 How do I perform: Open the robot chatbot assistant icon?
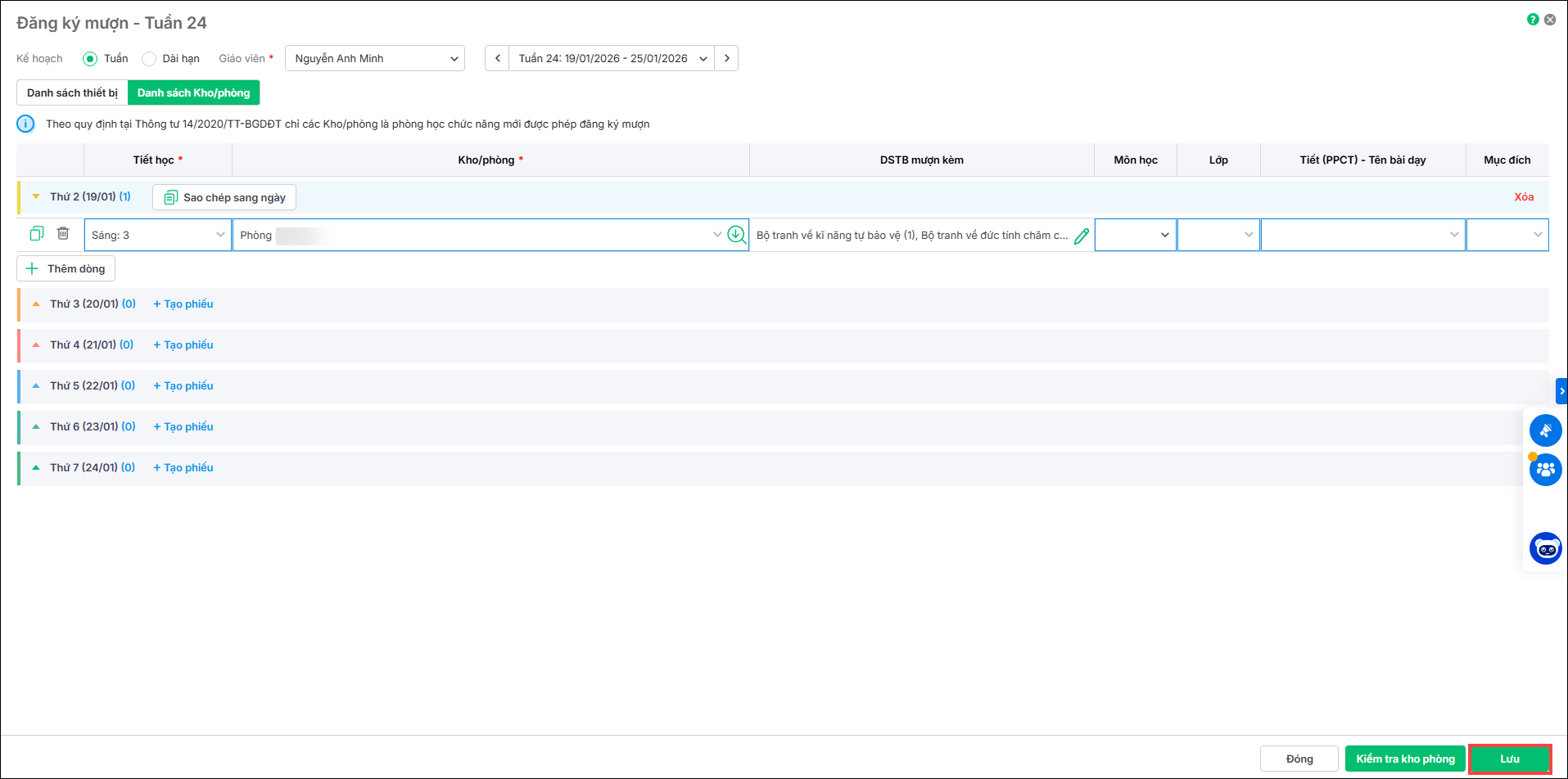pos(1545,548)
